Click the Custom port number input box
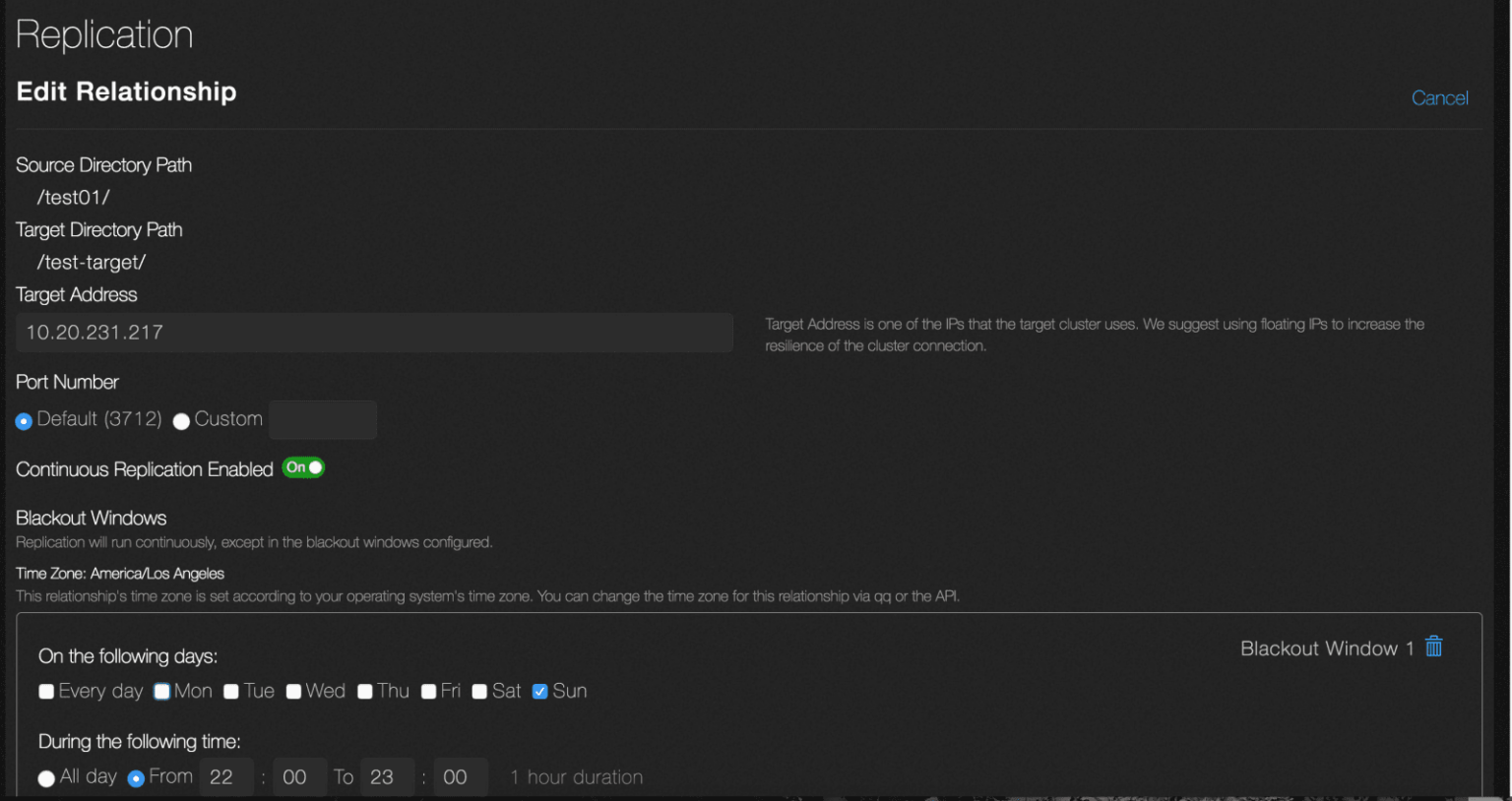The width and height of the screenshot is (1512, 801). point(323,419)
